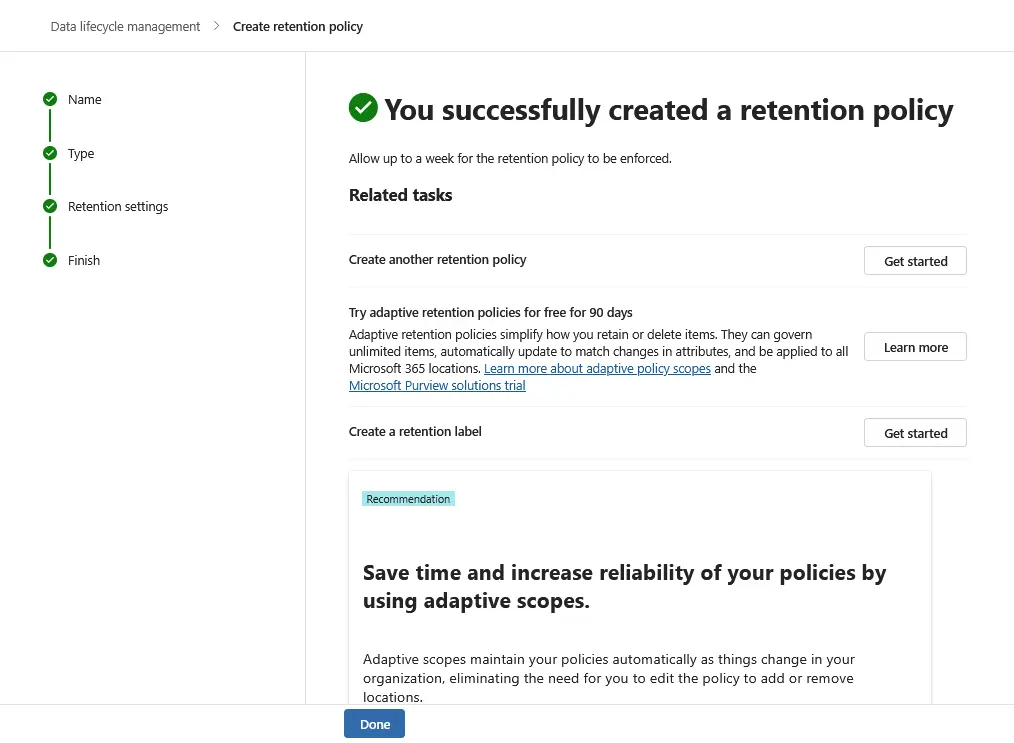Click the Done button
1014x743 pixels.
pos(374,723)
